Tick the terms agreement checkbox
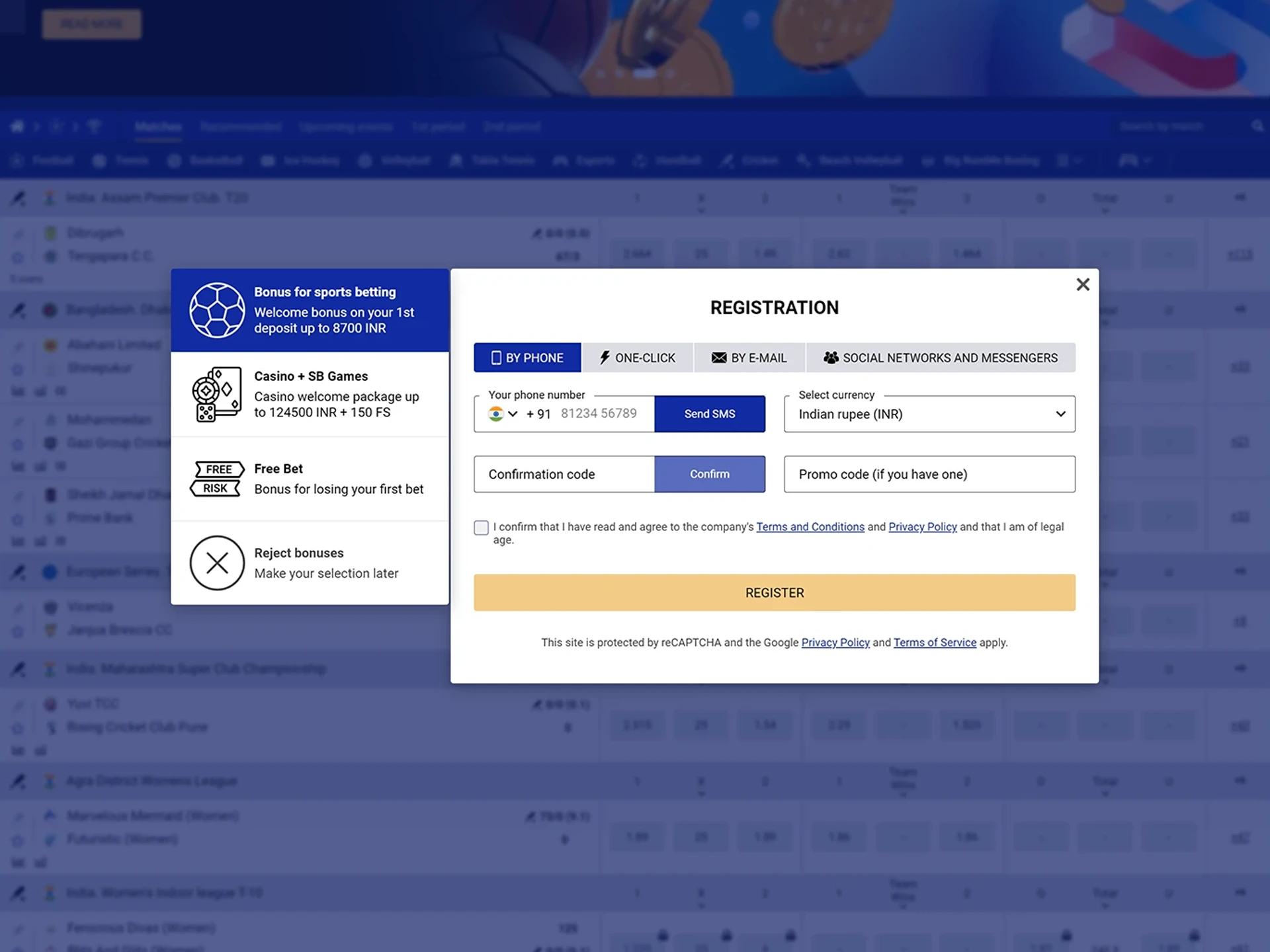 pyautogui.click(x=481, y=528)
